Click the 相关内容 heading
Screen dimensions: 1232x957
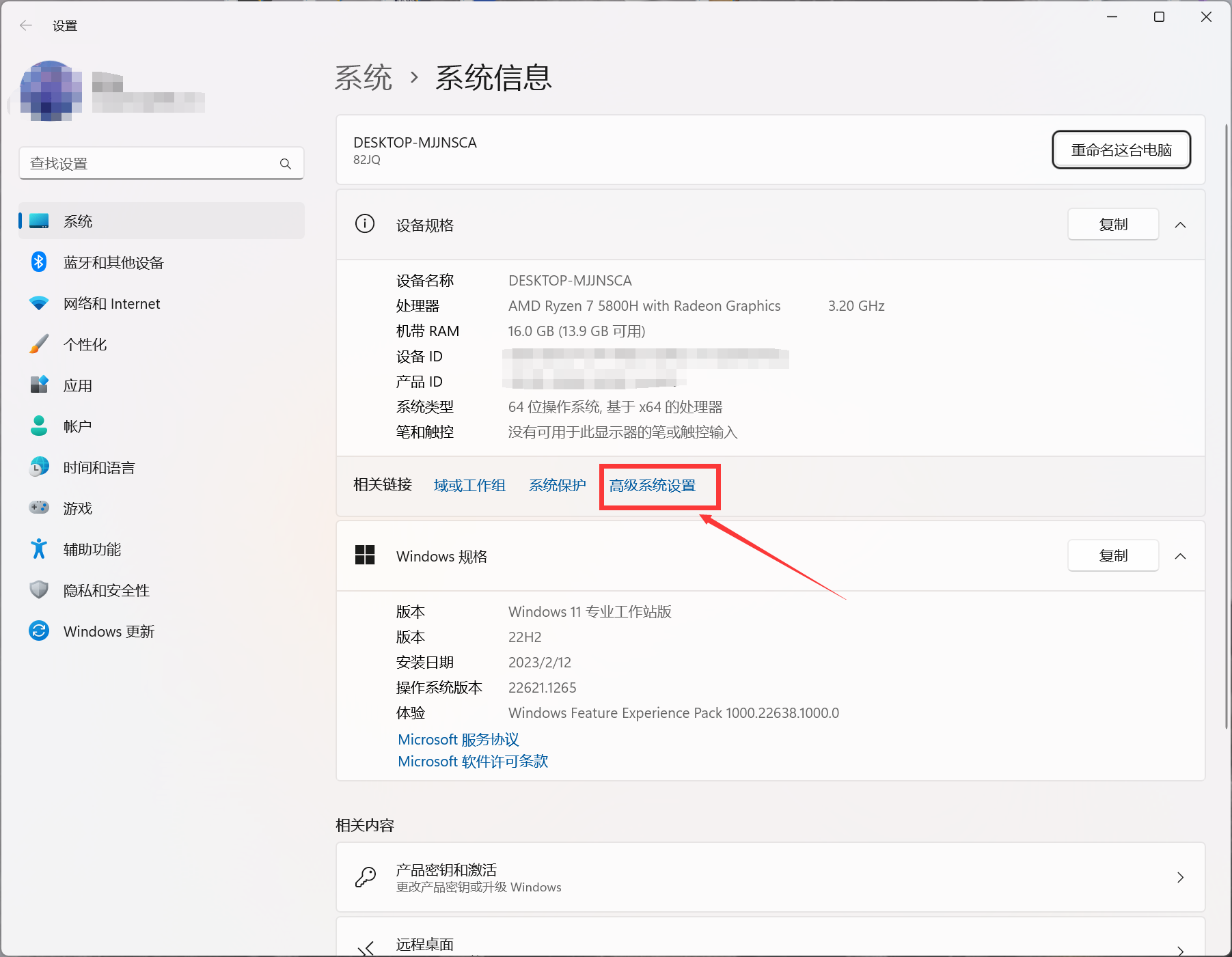[x=365, y=825]
